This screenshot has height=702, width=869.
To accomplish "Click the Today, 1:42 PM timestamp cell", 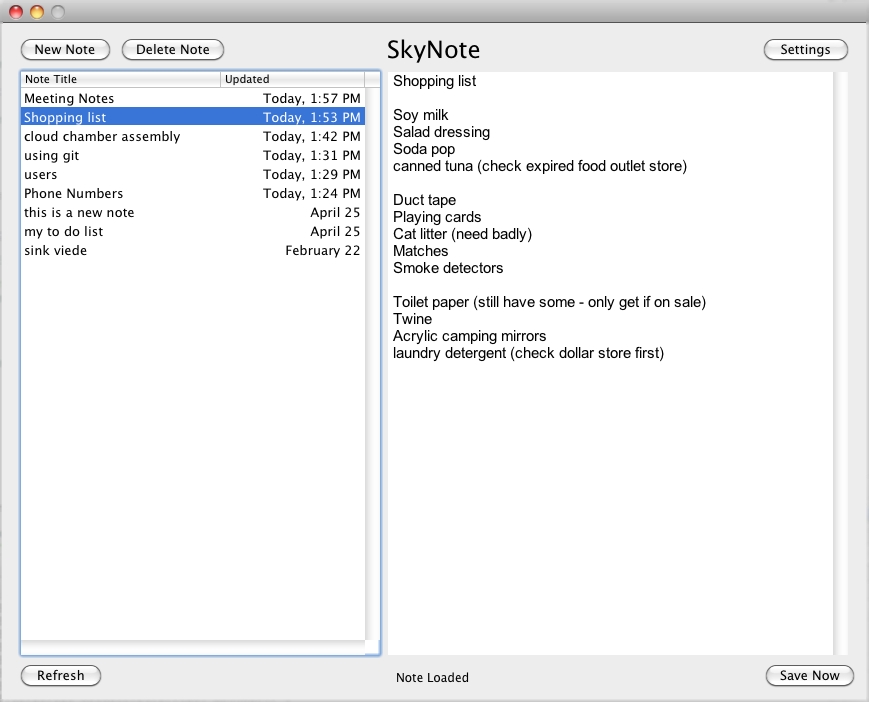I will tap(311, 136).
